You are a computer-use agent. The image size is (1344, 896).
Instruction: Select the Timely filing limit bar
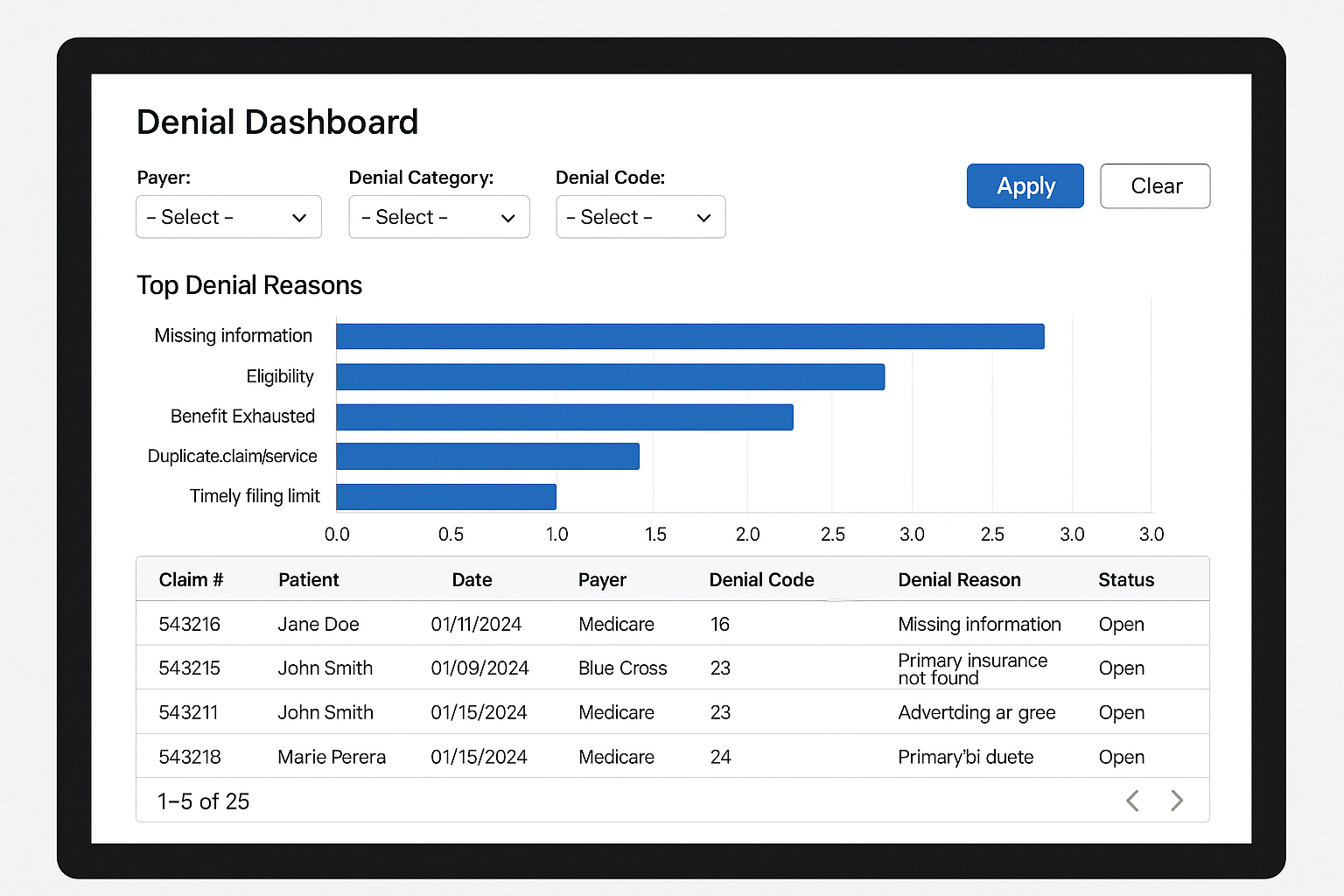[x=446, y=497]
